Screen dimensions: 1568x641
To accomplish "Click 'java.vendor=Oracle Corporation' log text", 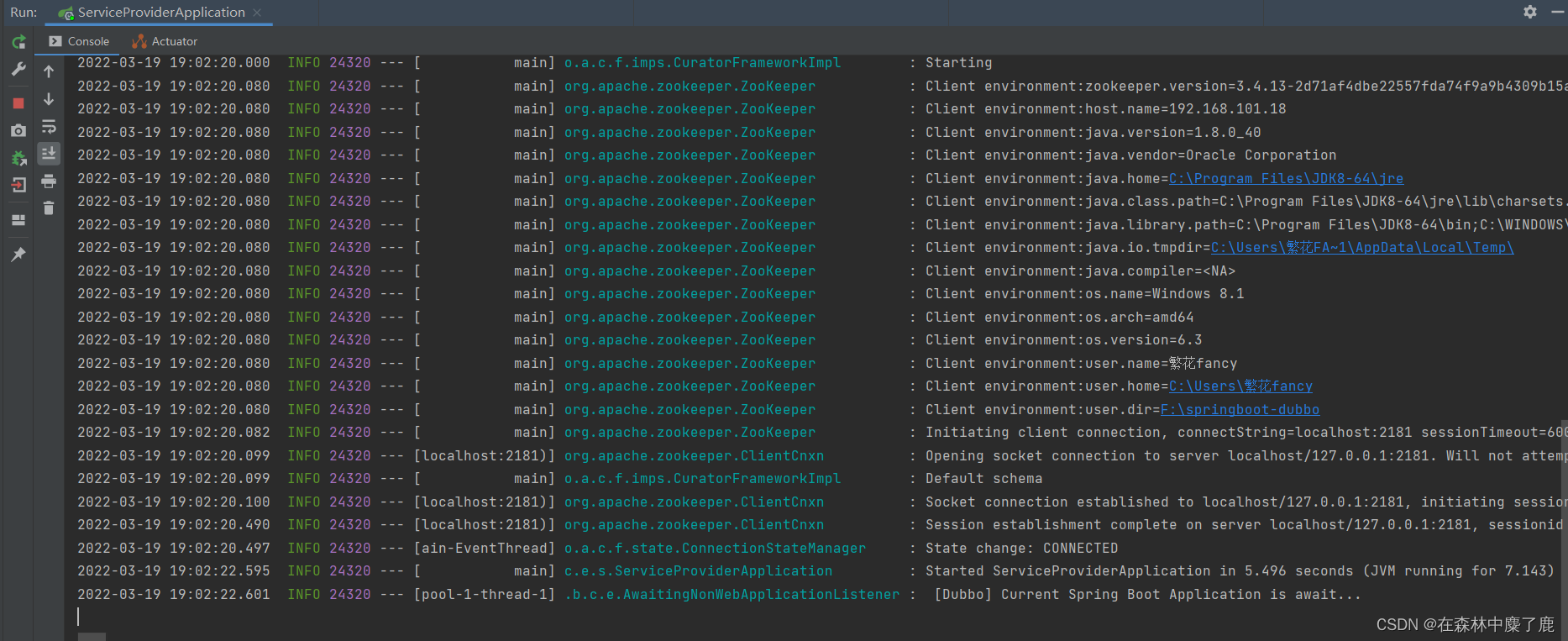I will click(x=1210, y=155).
